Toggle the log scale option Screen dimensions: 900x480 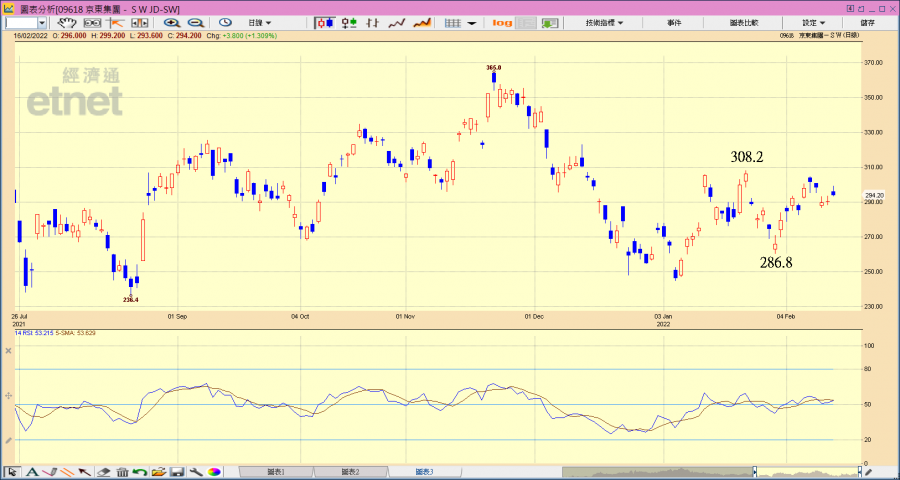(502, 22)
